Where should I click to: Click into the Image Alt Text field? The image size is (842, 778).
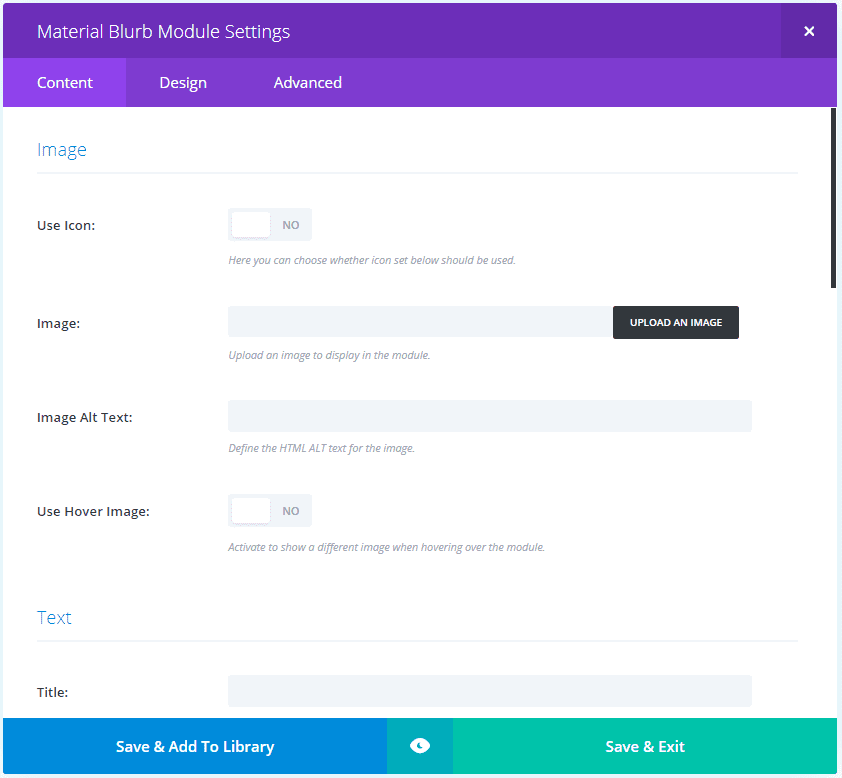click(489, 416)
